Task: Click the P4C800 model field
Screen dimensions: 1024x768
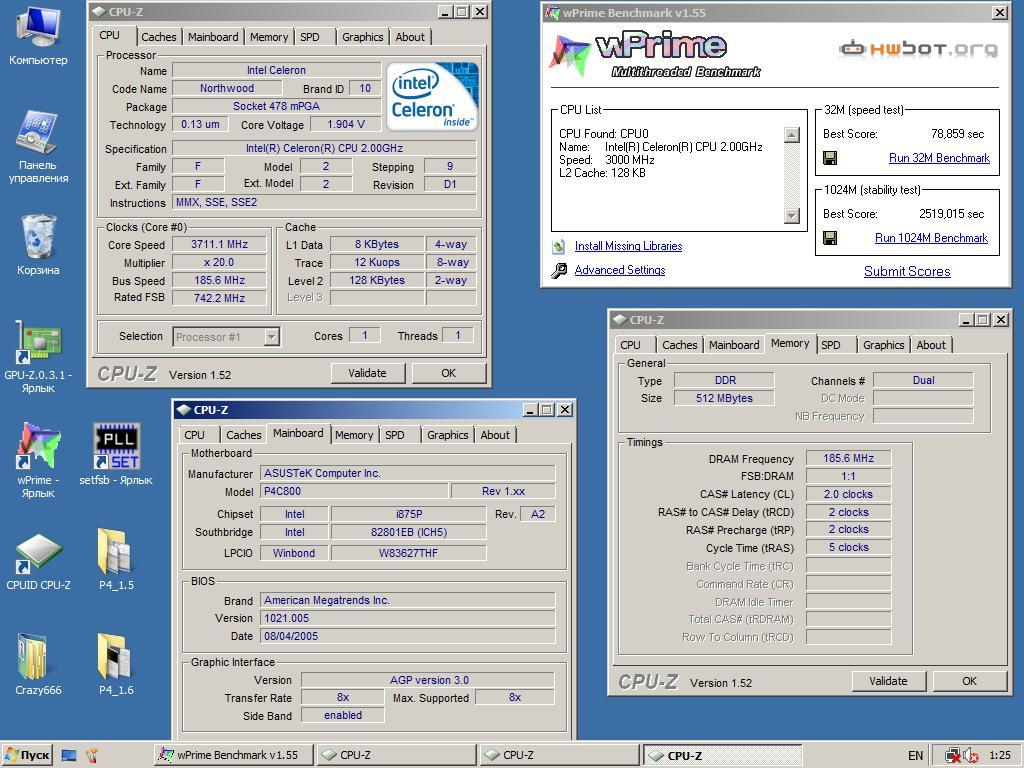Action: (355, 491)
